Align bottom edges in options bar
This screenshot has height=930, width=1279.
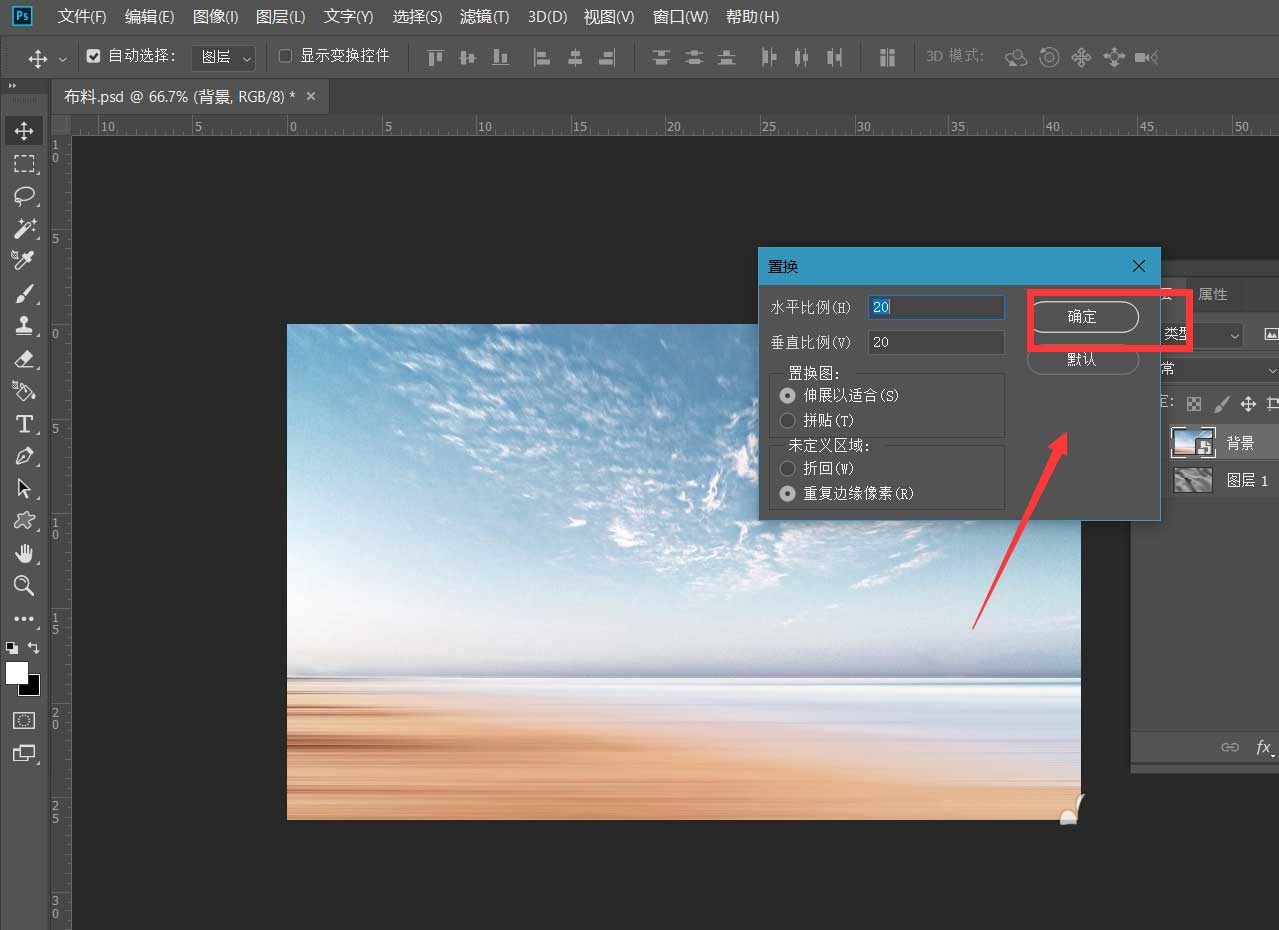tap(500, 57)
